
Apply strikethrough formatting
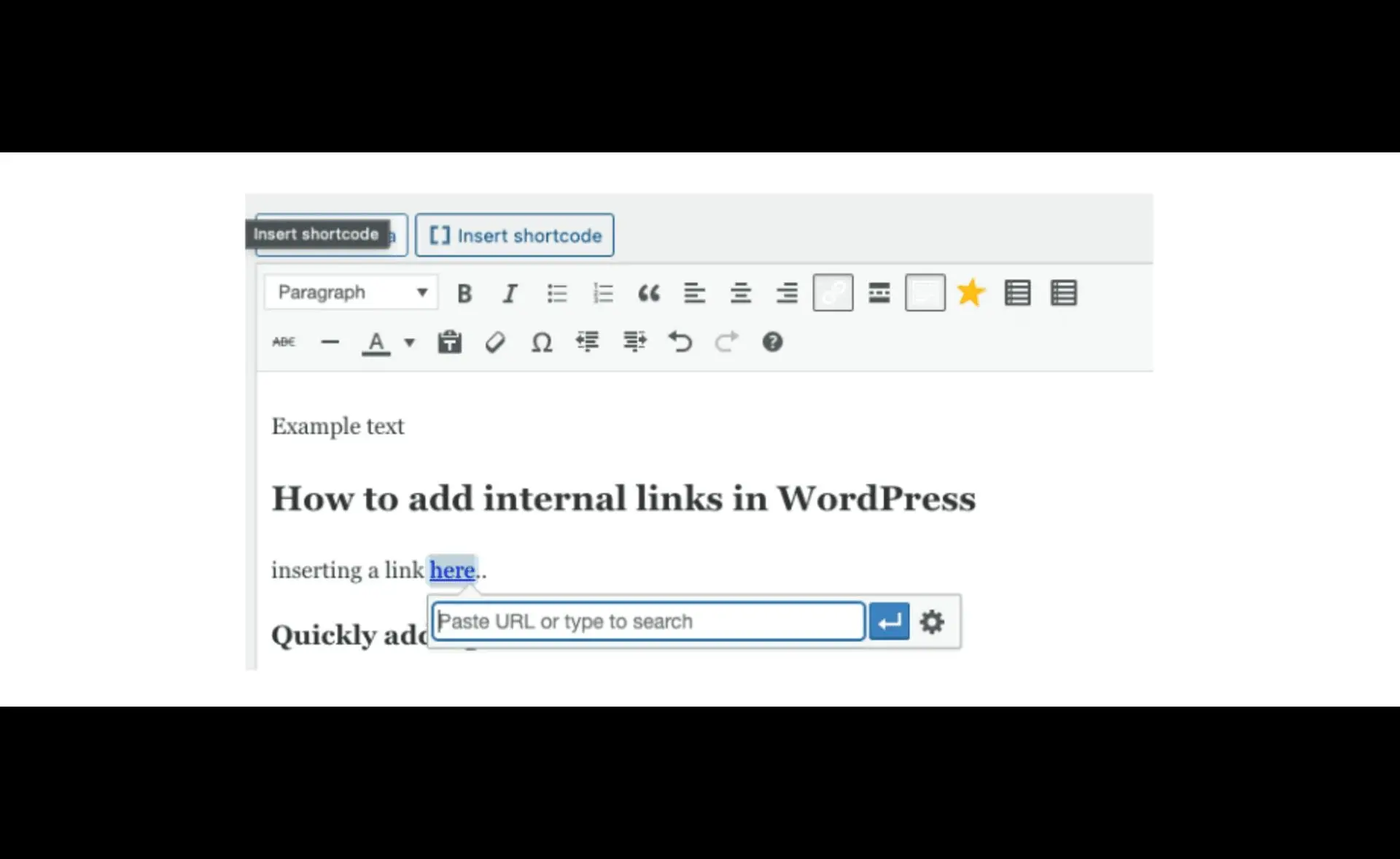[x=284, y=342]
